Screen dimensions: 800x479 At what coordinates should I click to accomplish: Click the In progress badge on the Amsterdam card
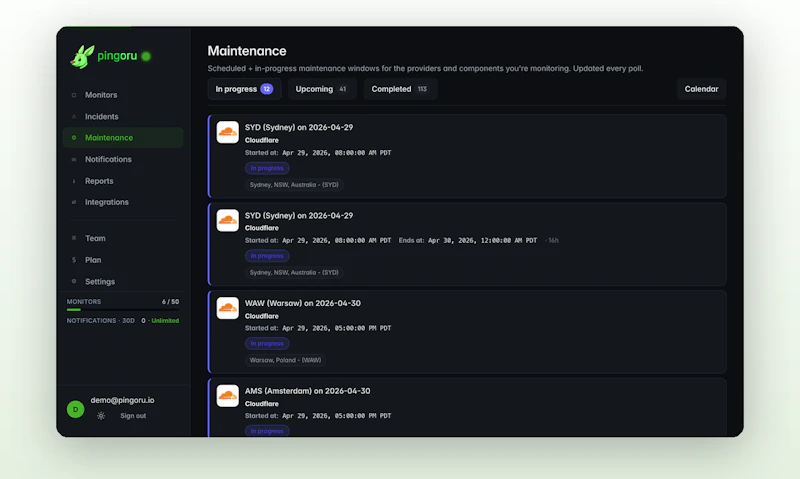point(267,431)
